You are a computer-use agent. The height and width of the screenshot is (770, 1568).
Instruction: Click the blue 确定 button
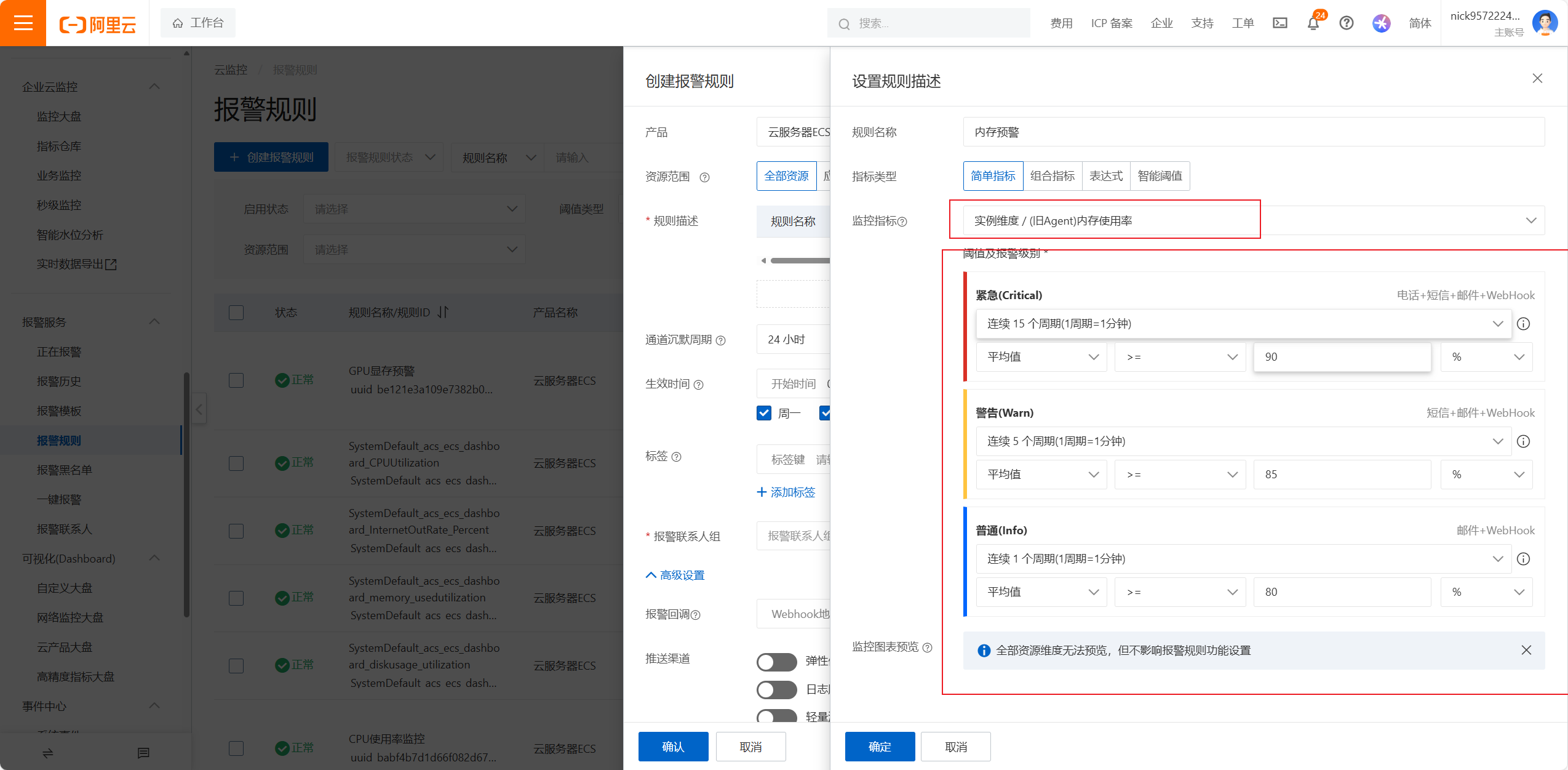click(879, 747)
